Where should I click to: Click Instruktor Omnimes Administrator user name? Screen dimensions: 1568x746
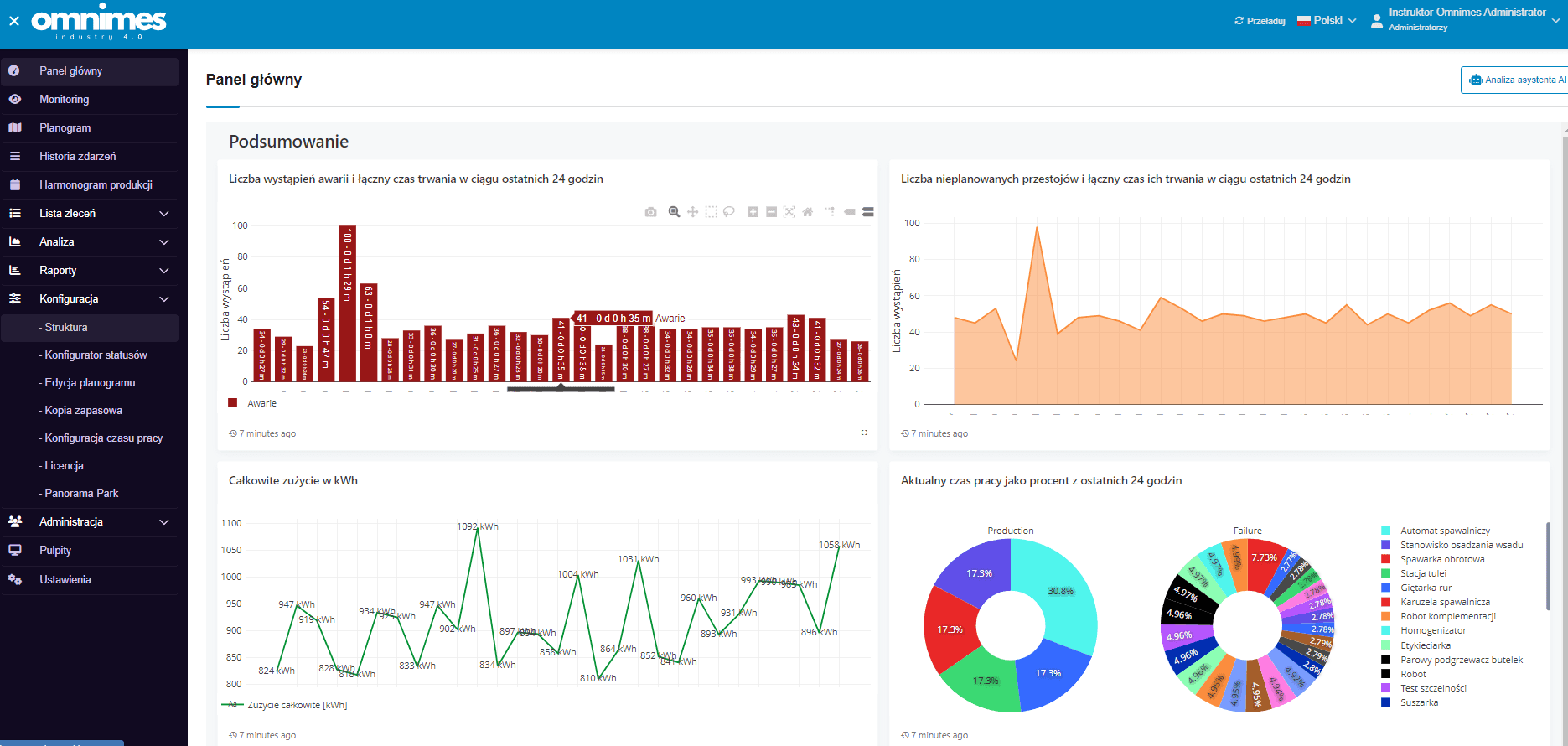1467,13
